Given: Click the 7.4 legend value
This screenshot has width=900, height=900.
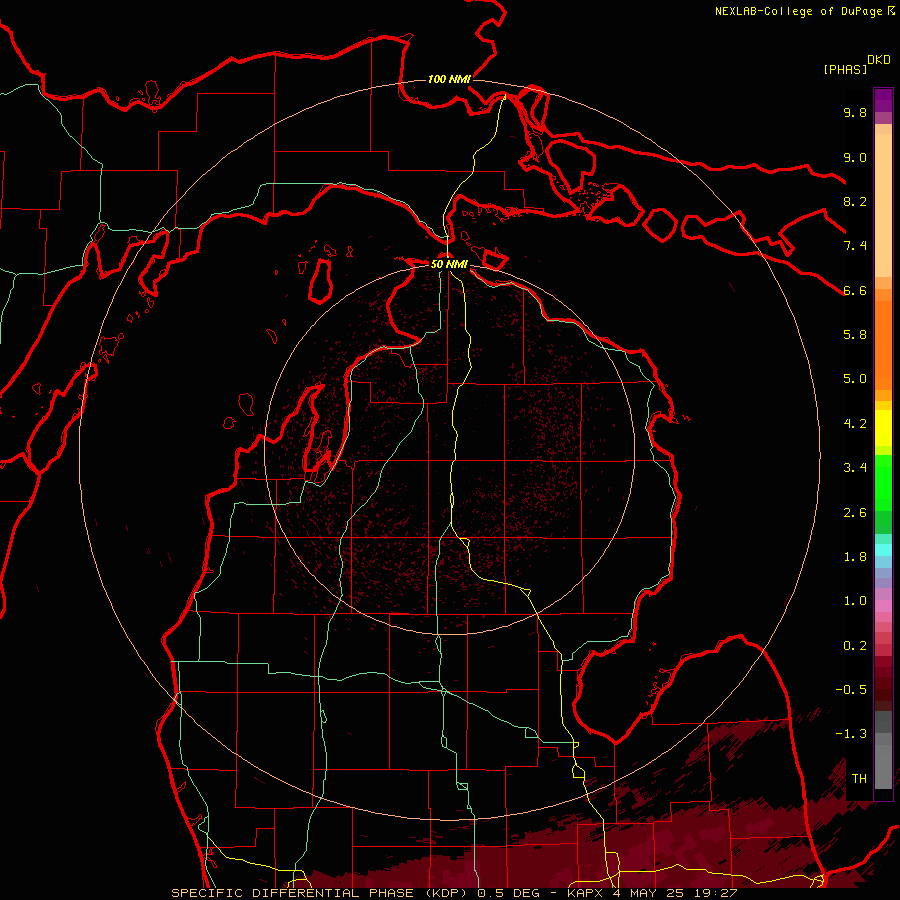Looking at the screenshot, I should [855, 246].
